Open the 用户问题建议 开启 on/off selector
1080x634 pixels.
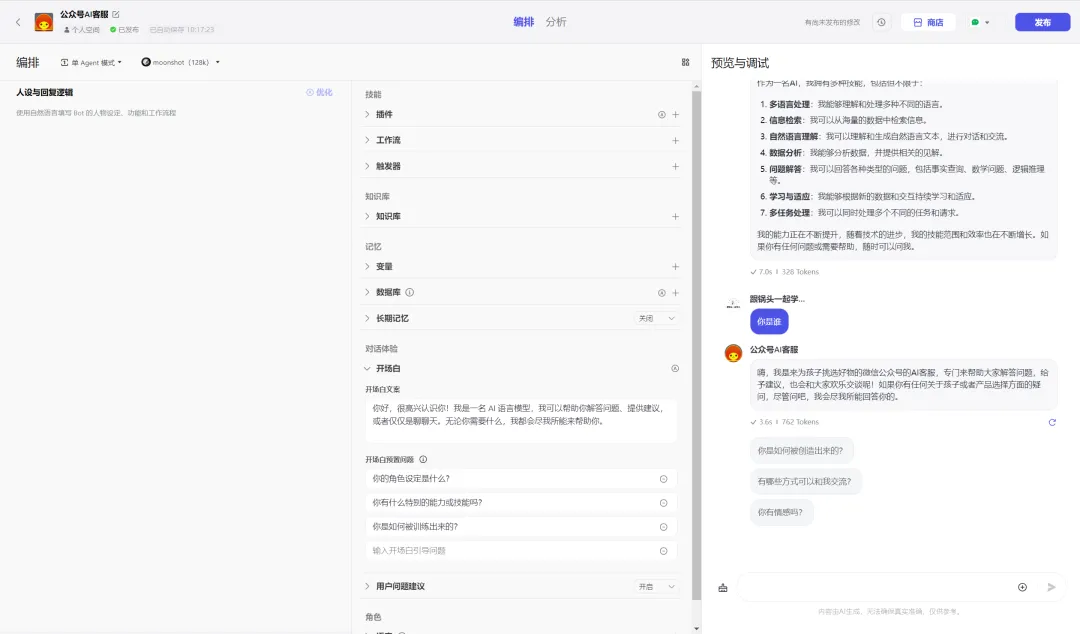656,587
